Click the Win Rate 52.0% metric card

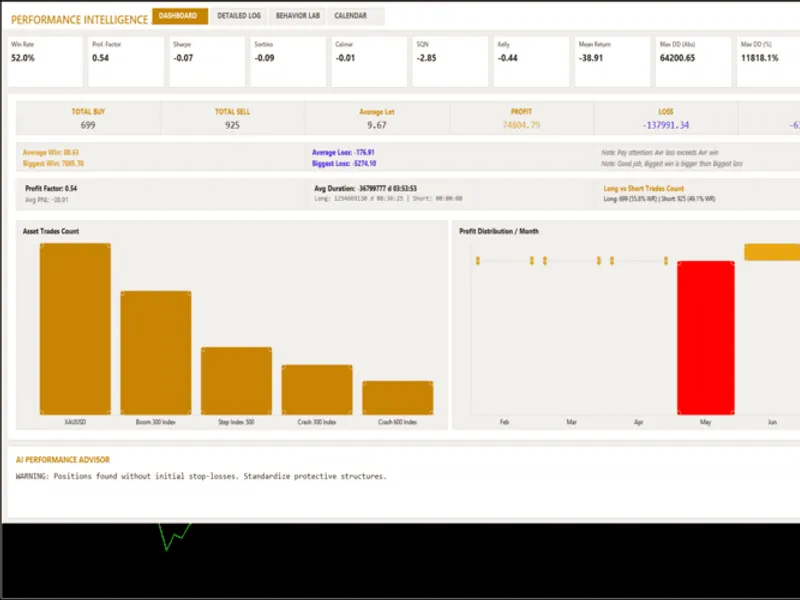point(45,61)
